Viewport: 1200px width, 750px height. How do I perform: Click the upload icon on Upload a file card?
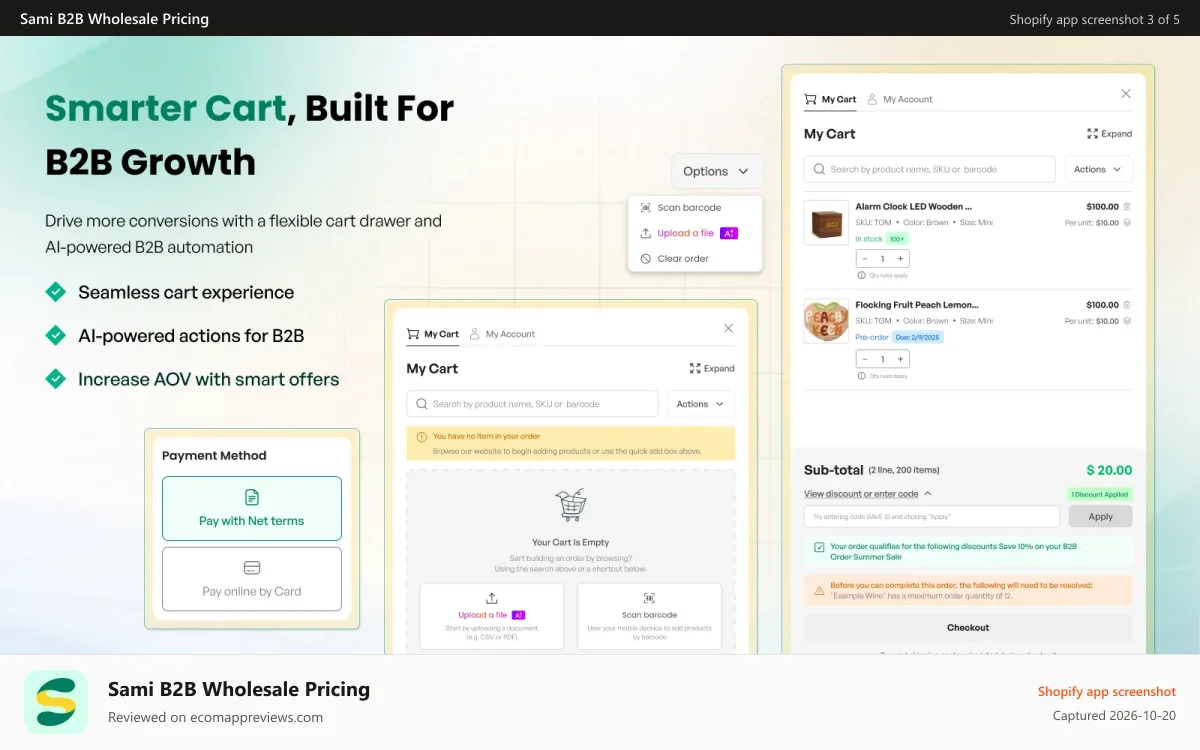click(491, 598)
